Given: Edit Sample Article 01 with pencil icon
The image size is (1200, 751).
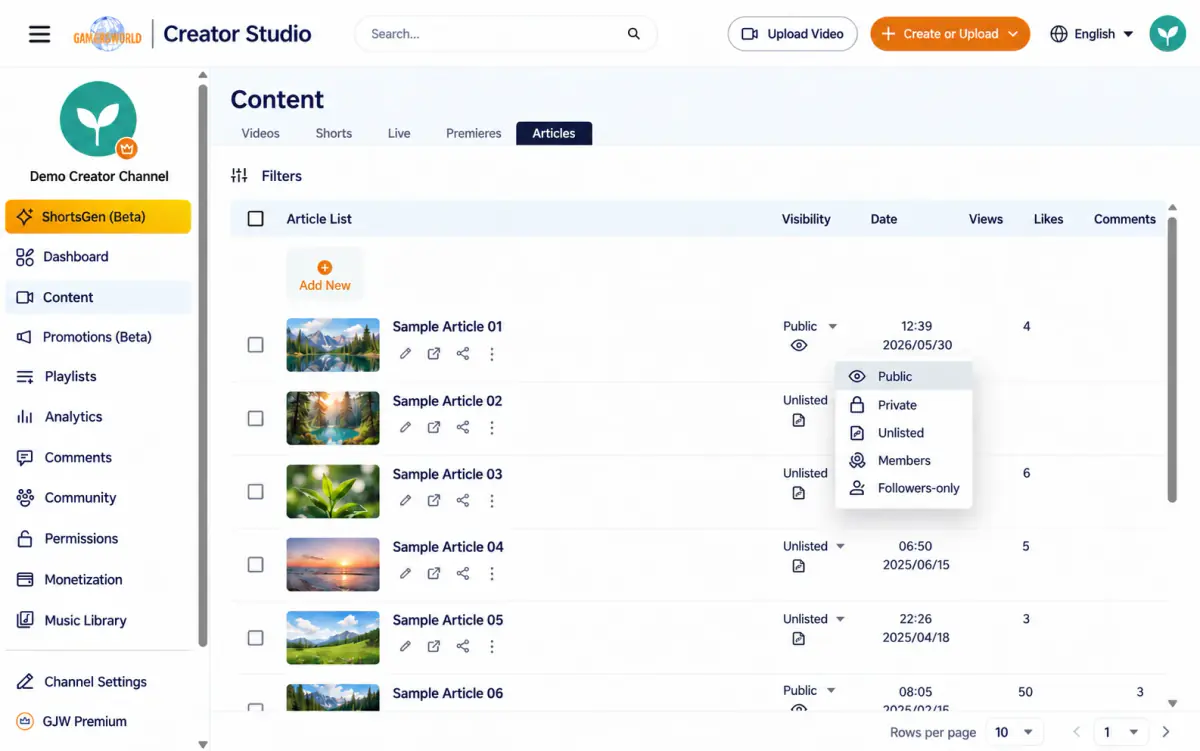Looking at the screenshot, I should (405, 354).
